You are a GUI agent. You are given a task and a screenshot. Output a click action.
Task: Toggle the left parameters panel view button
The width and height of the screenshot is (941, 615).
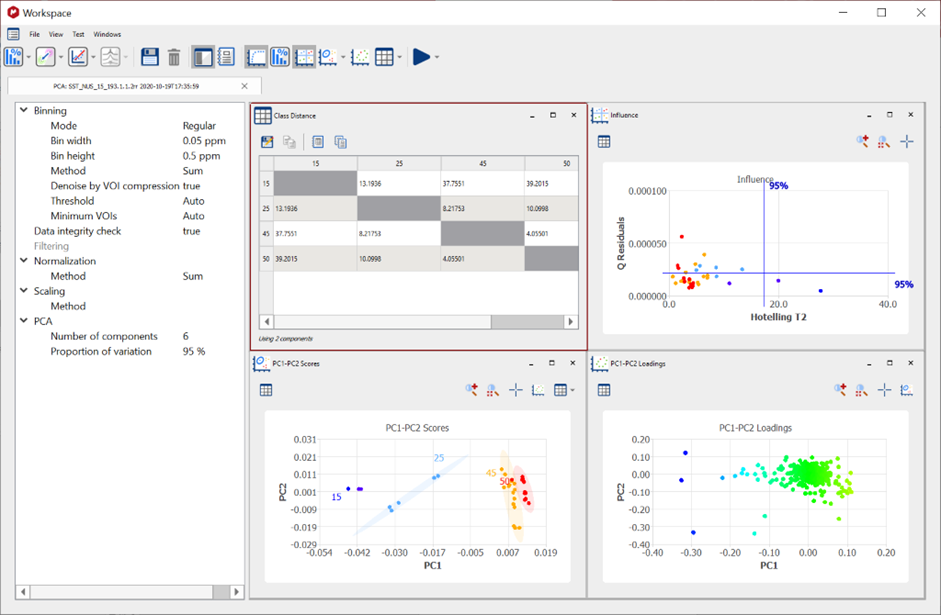click(x=202, y=57)
